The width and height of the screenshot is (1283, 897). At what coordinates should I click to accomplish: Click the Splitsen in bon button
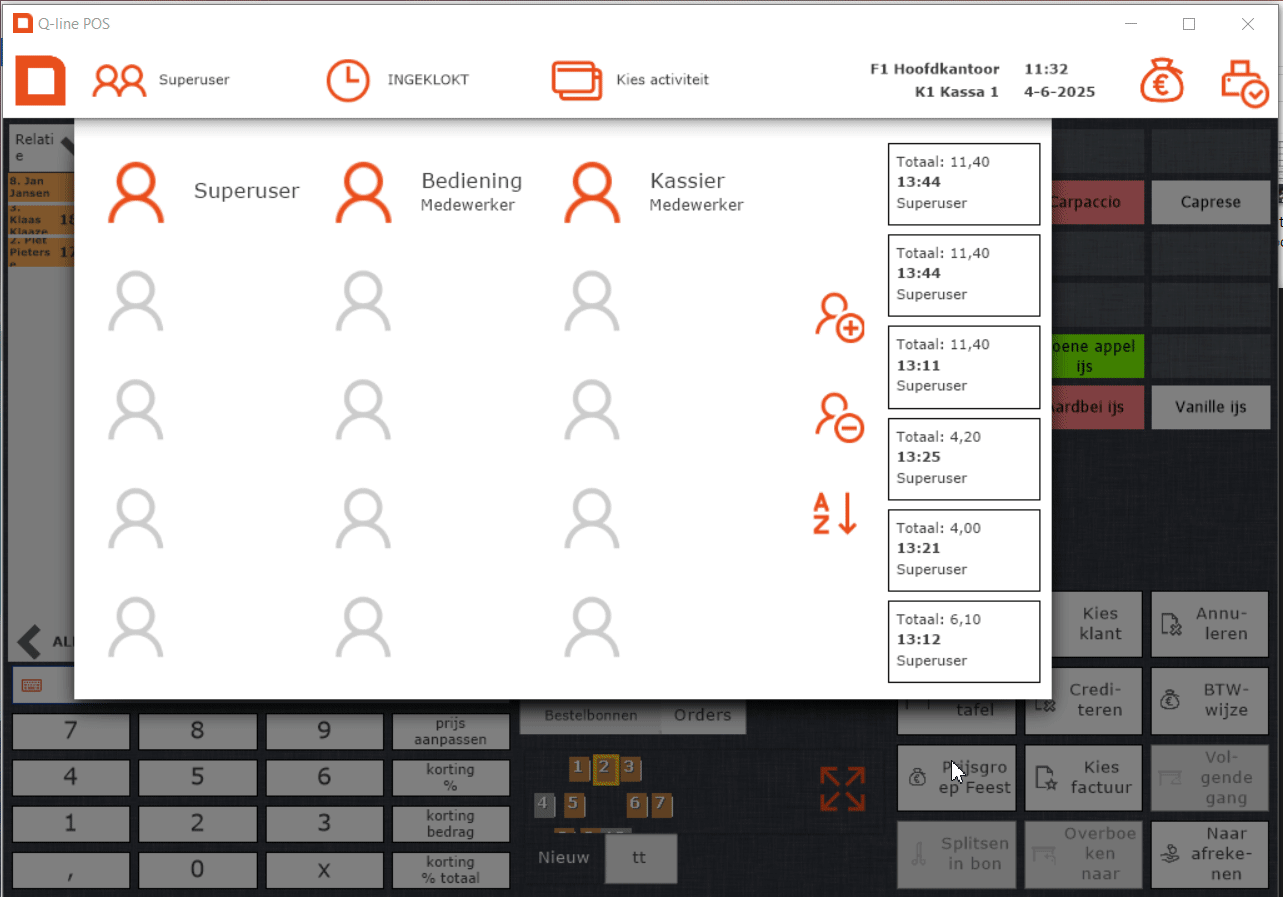(x=957, y=855)
